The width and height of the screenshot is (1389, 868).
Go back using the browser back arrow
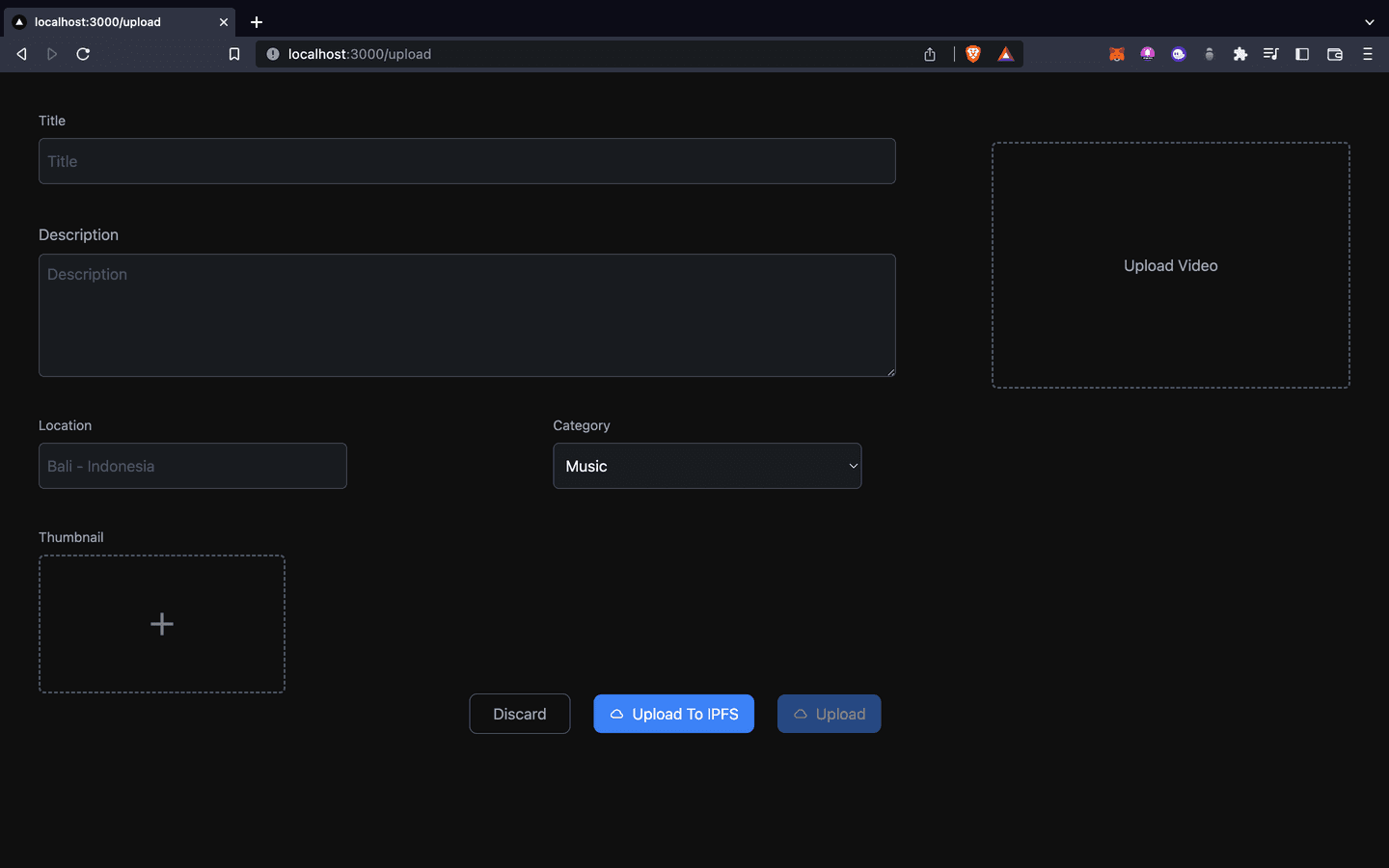[21, 54]
